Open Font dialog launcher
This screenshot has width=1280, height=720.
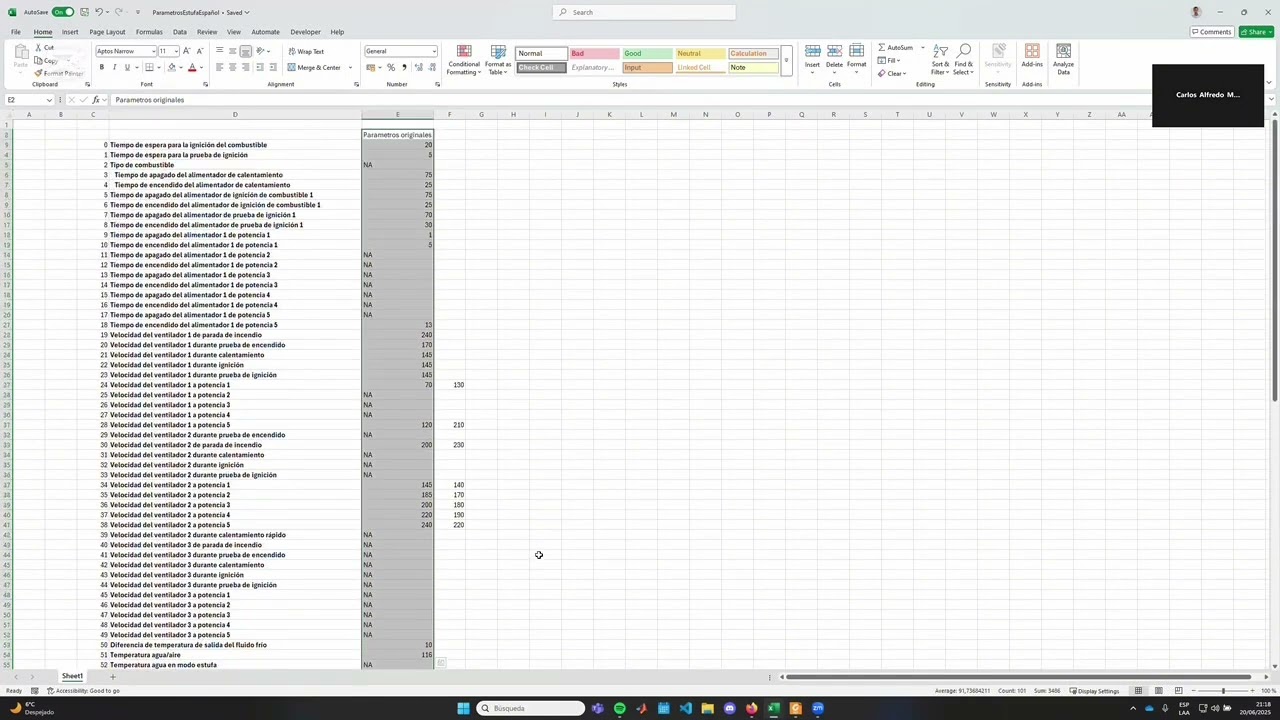(x=204, y=84)
